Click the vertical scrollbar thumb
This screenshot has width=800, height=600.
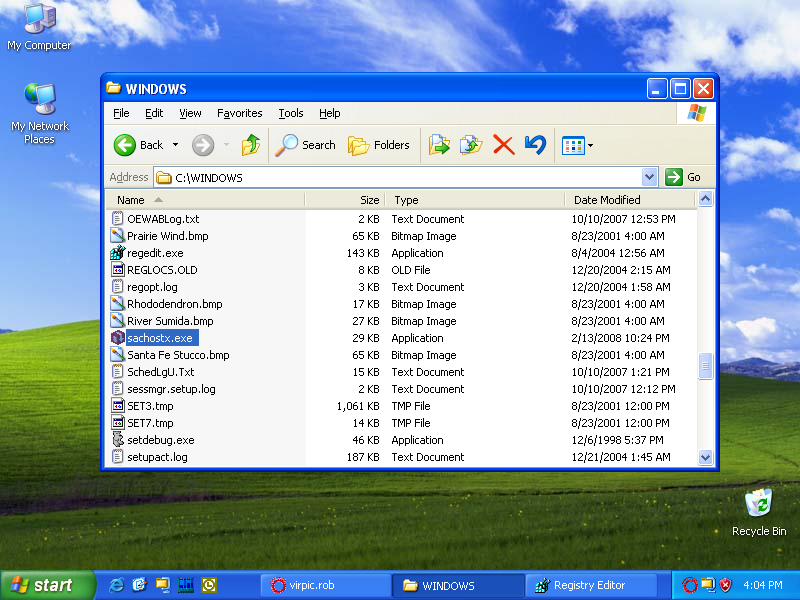(705, 366)
